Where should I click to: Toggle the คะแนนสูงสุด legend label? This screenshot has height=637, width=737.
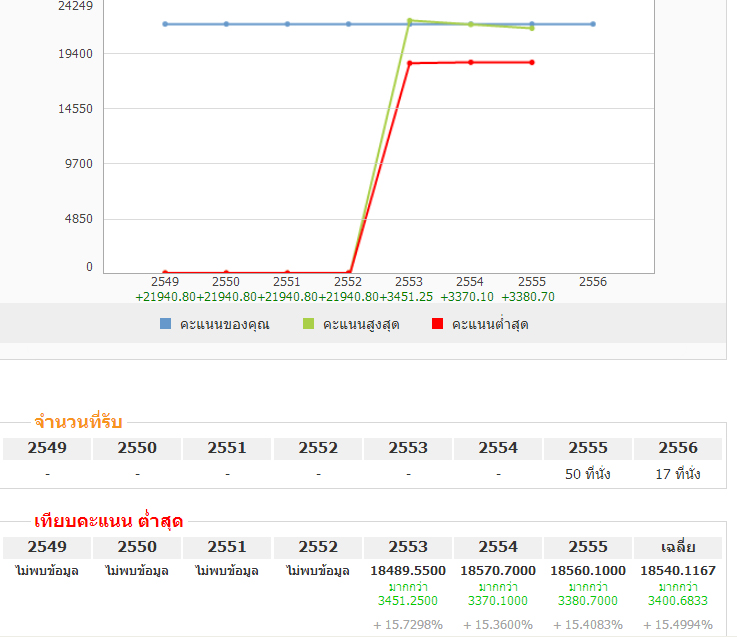(360, 325)
